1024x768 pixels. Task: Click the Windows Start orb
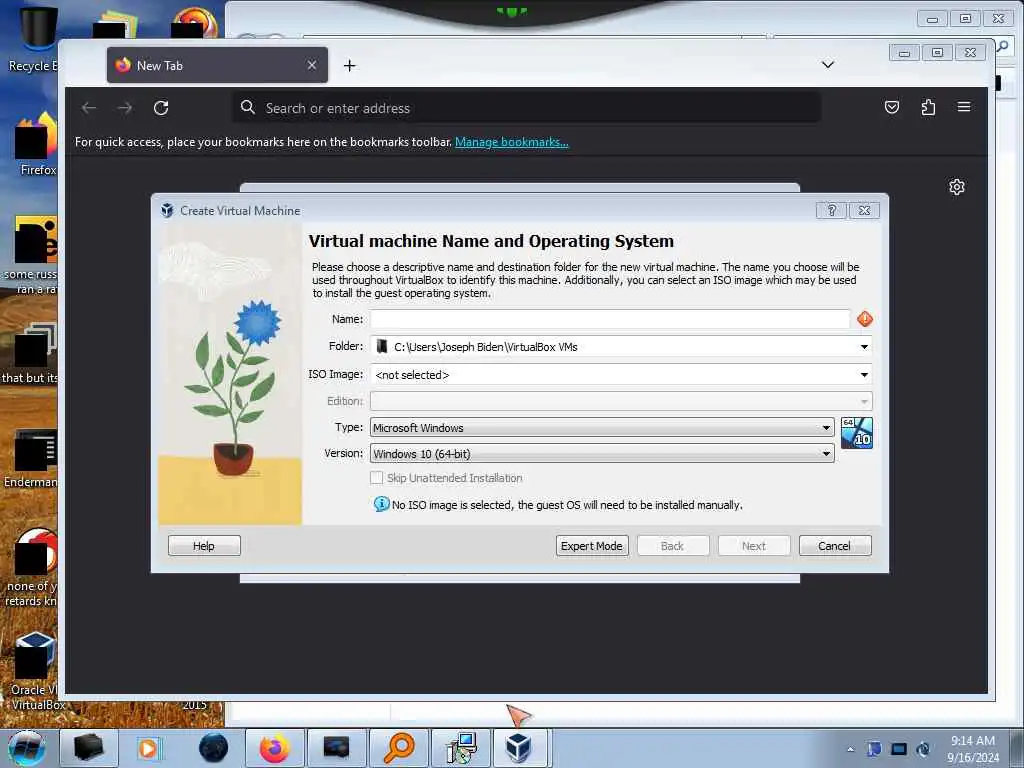coord(27,748)
